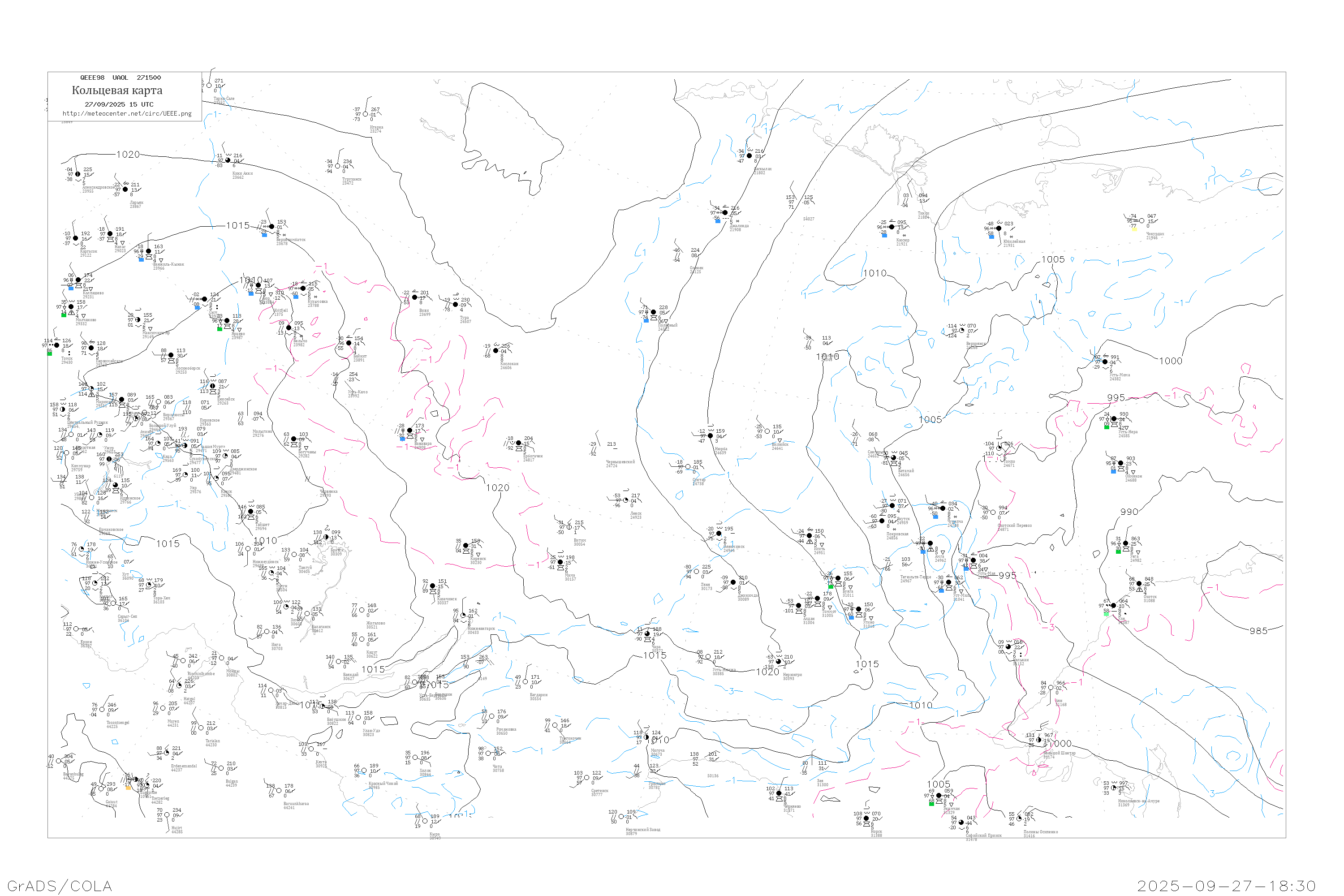Click the Игарка station circle marker
This screenshot has width=1344, height=896.
(366, 114)
